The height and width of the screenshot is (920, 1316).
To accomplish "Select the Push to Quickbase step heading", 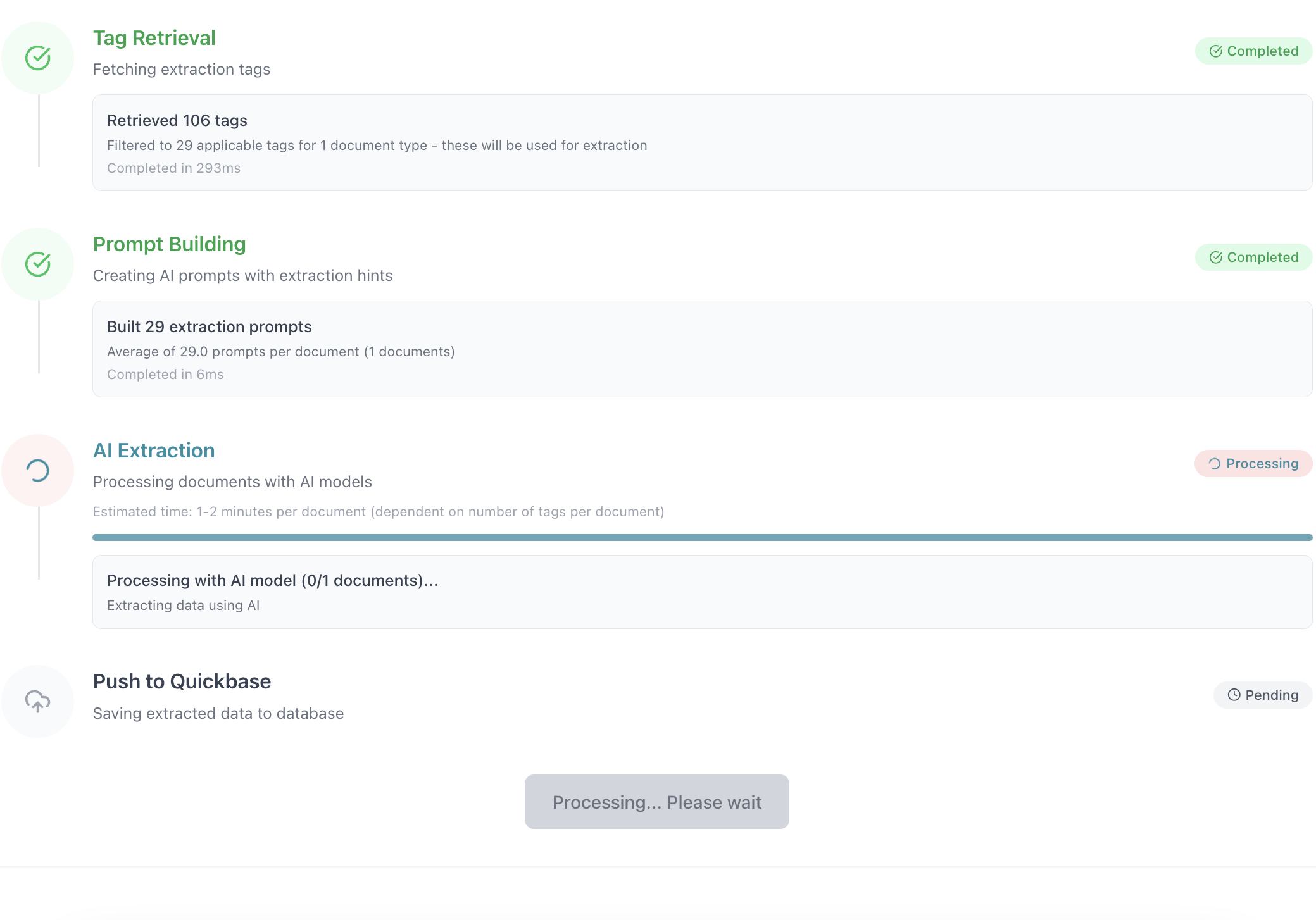I will tap(182, 681).
